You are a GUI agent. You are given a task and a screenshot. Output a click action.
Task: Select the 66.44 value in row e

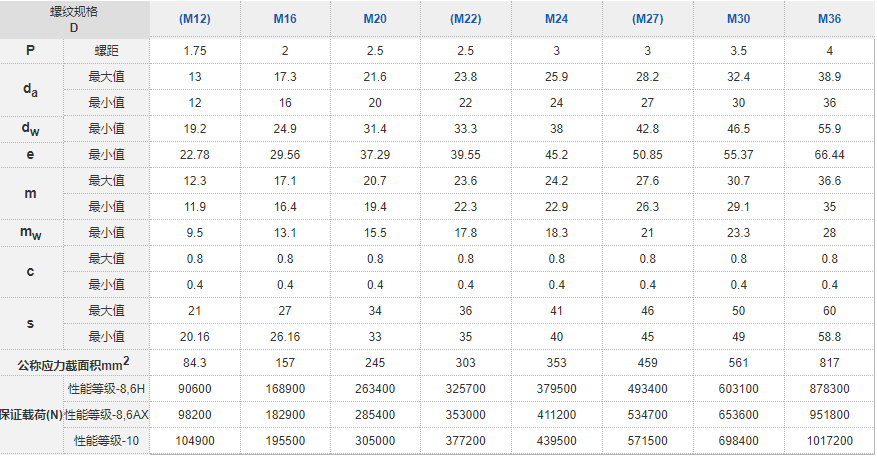(x=829, y=154)
